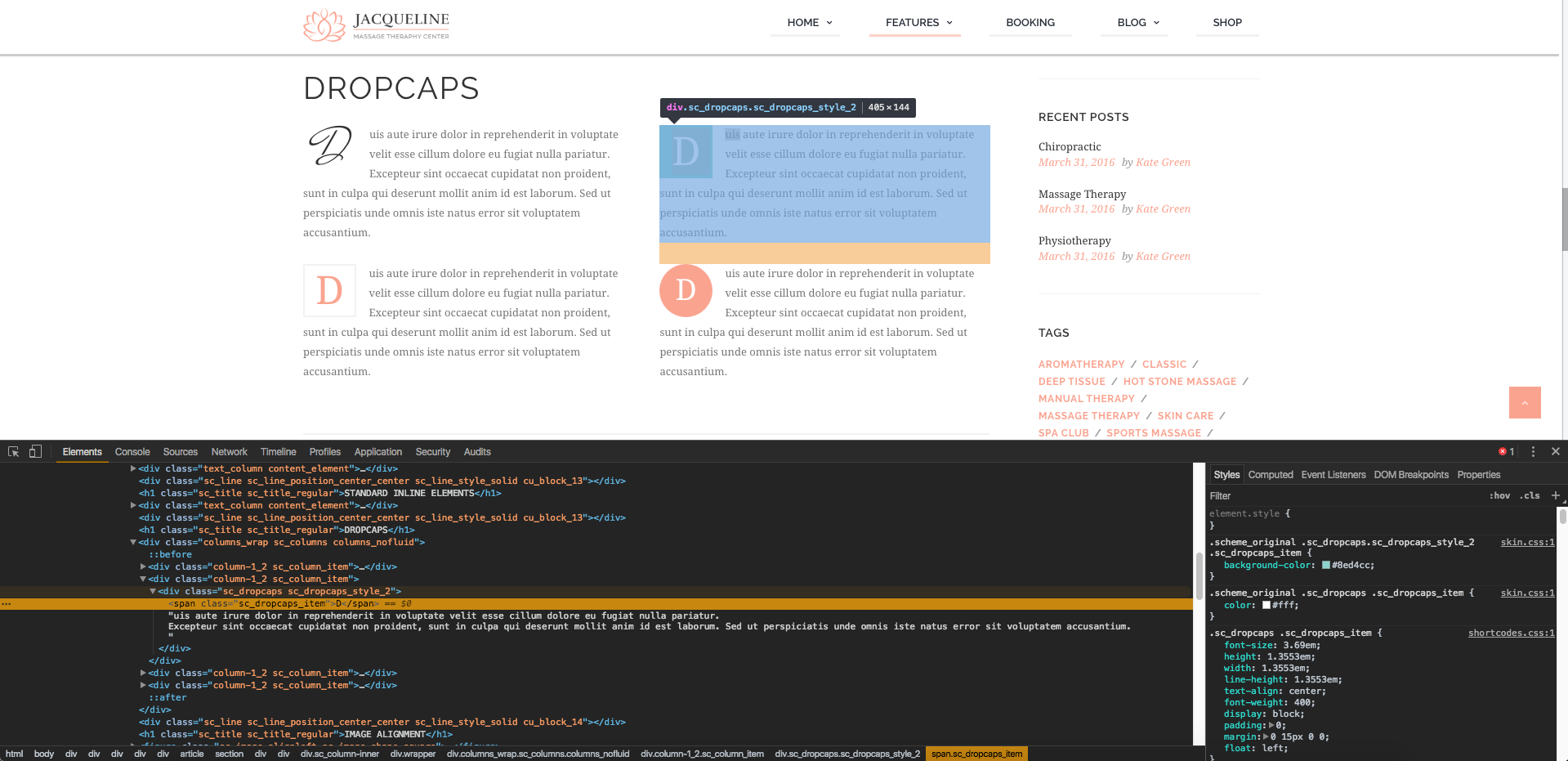Open the DevTools three-dot customize menu
Viewport: 1568px width, 761px height.
pyautogui.click(x=1533, y=452)
